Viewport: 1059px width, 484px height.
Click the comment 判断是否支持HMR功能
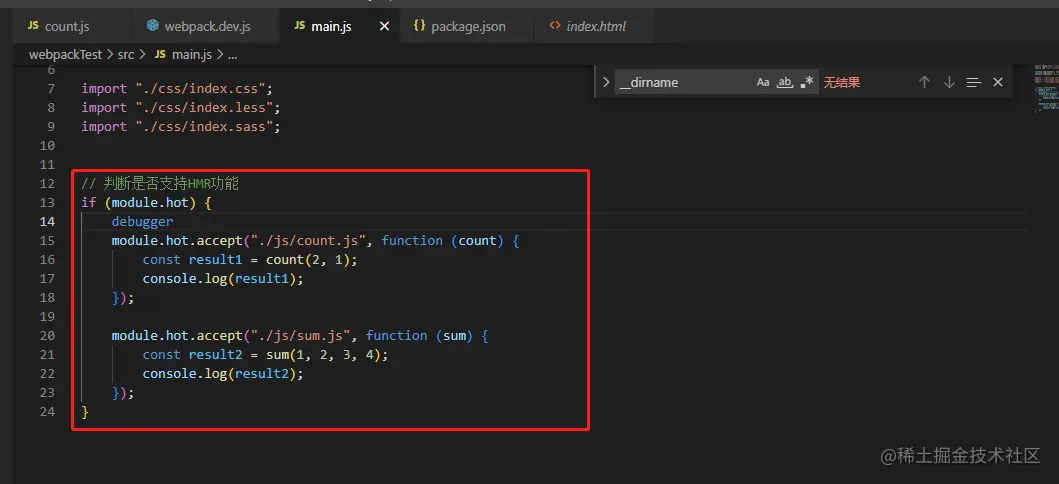(x=160, y=184)
